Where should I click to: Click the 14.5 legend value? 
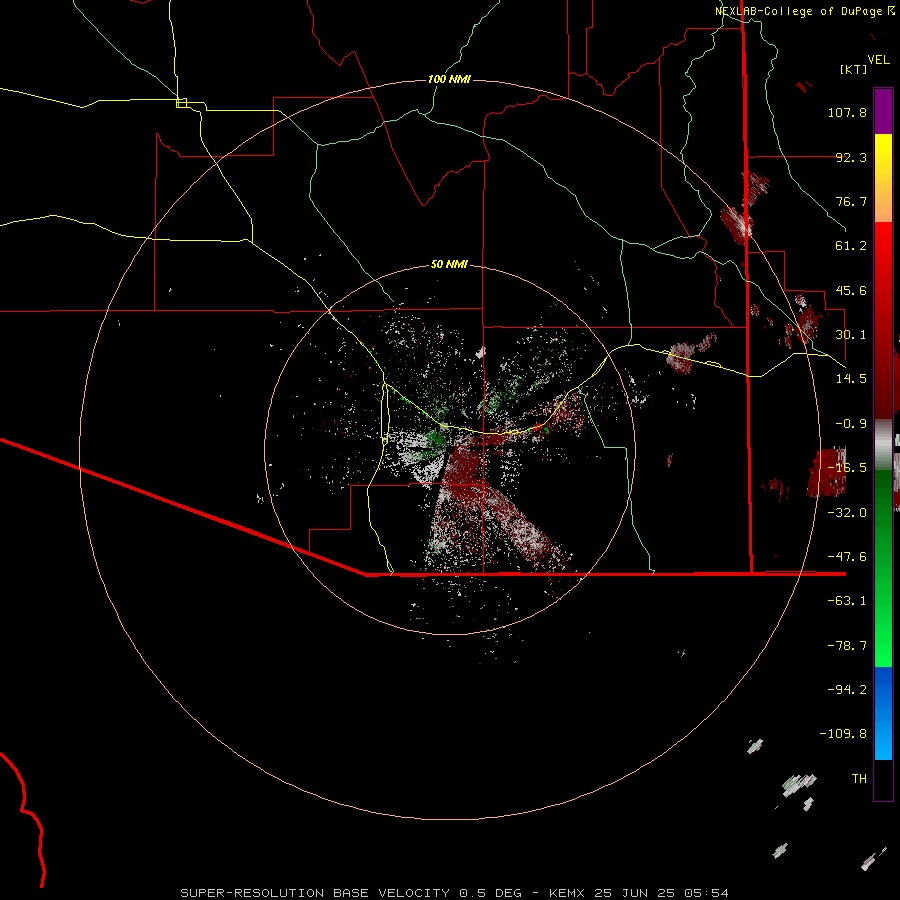(x=851, y=379)
